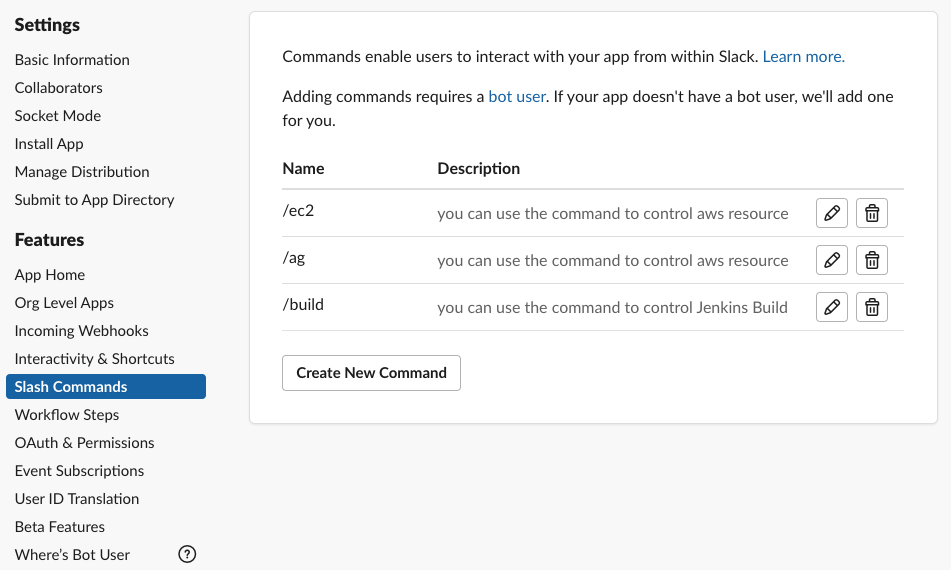
Task: Edit the /ag command pencil icon
Action: [x=831, y=260]
